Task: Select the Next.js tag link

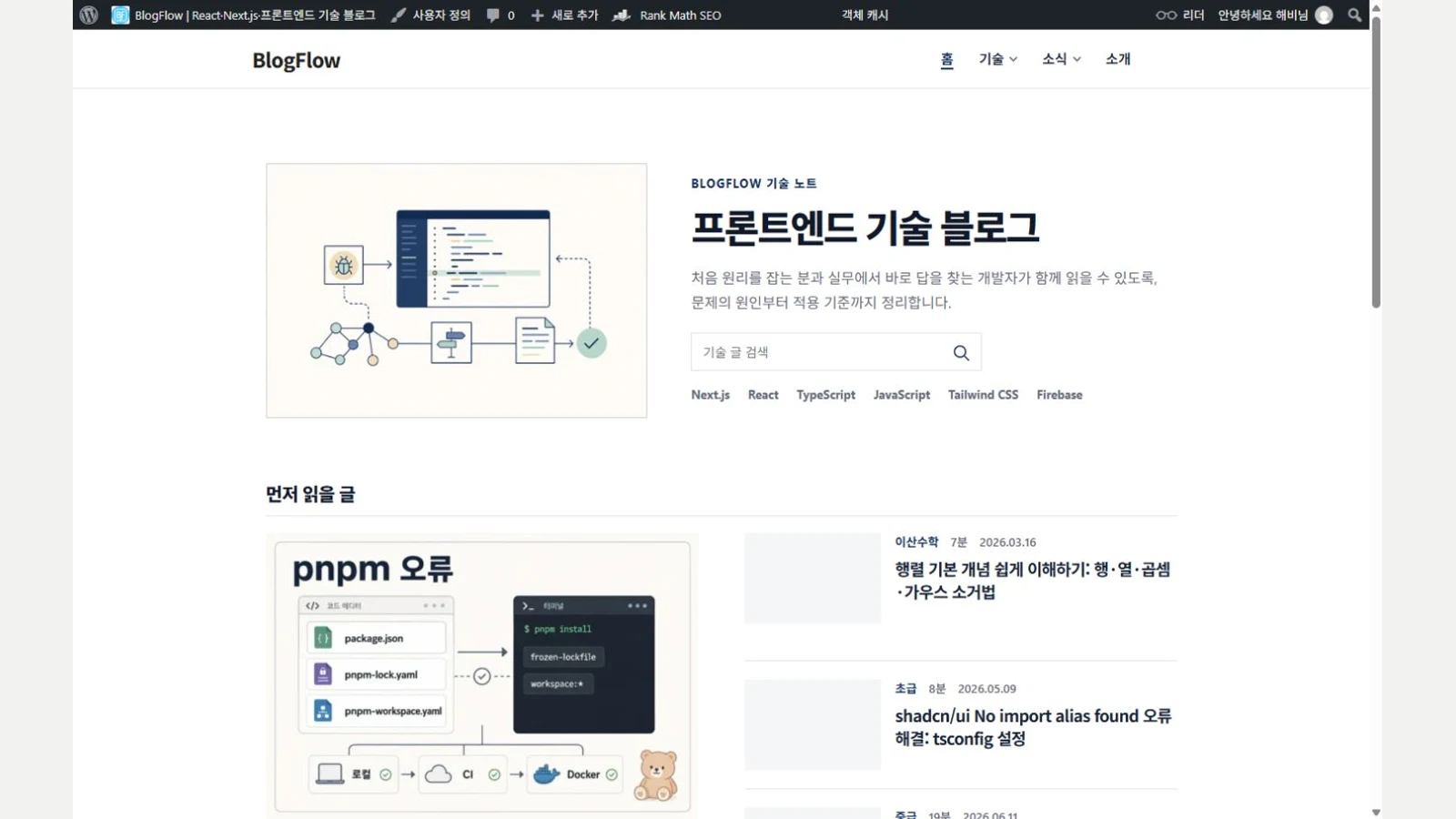Action: pyautogui.click(x=710, y=395)
